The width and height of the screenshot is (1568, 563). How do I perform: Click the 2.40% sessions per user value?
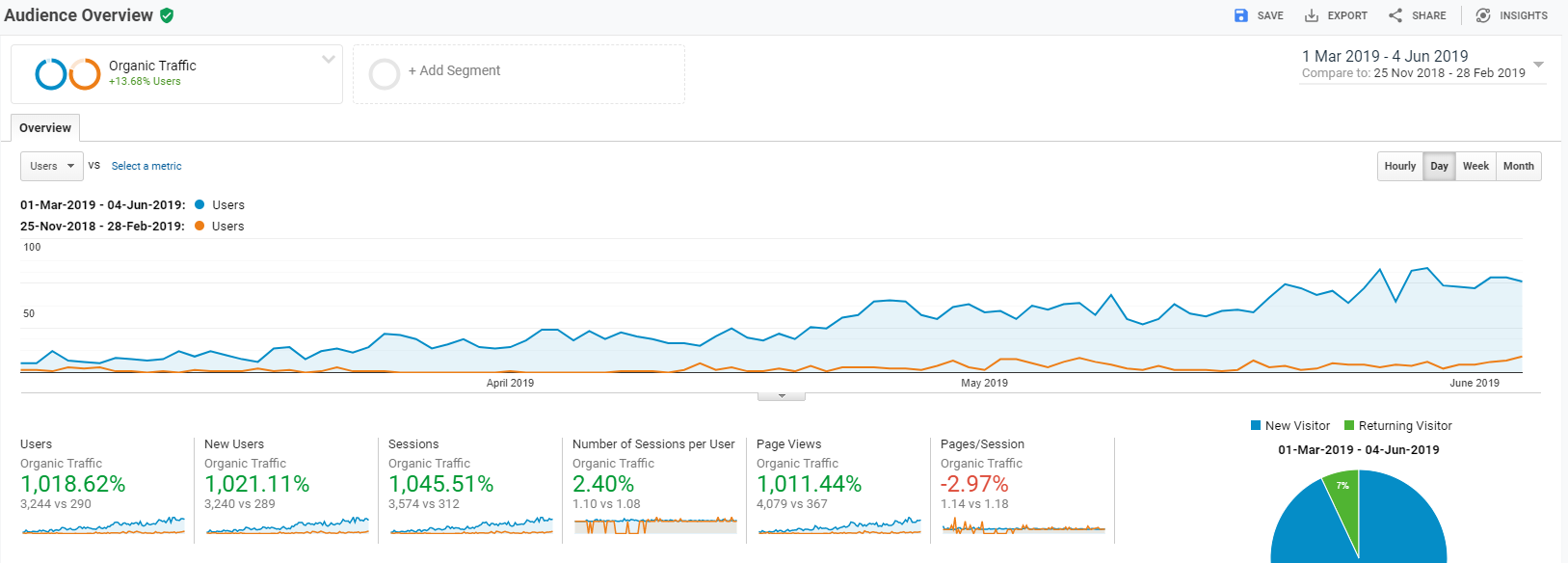point(603,484)
